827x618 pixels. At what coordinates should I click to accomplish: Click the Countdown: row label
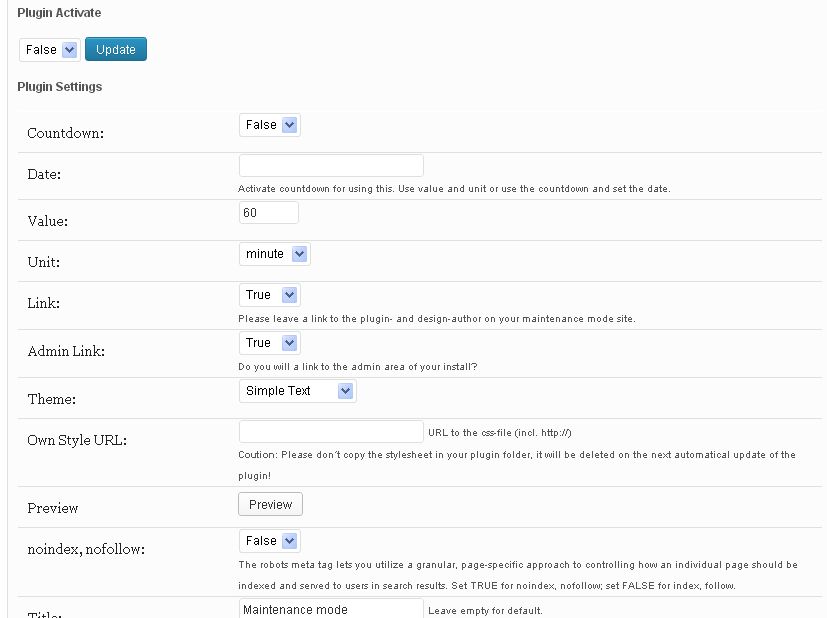(65, 133)
